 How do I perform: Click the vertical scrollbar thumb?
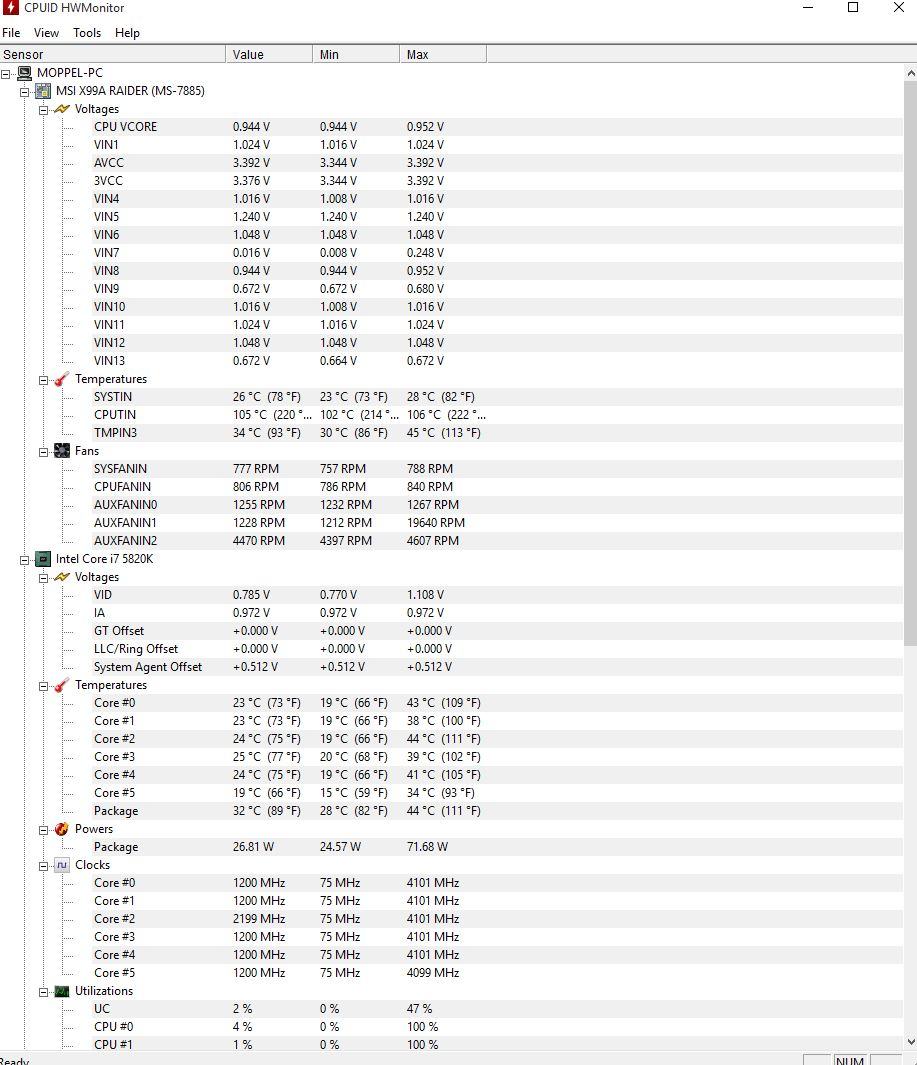tap(910, 363)
